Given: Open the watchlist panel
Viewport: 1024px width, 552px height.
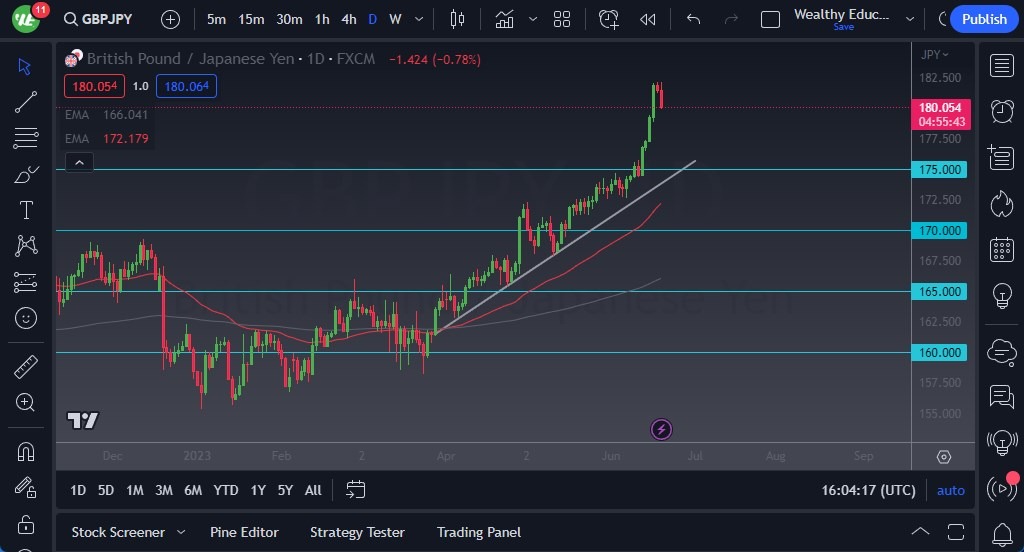Looking at the screenshot, I should [x=1001, y=66].
